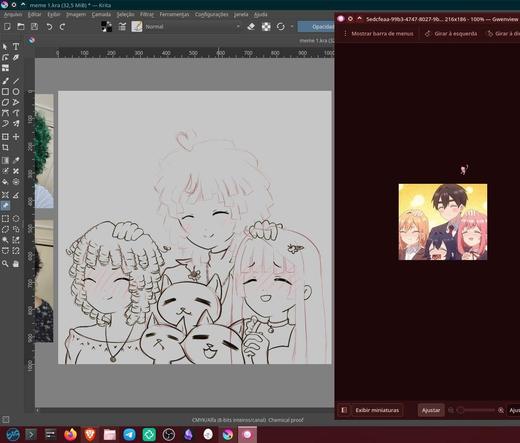Reload the original brush preset
The width and height of the screenshot is (520, 443).
281,27
